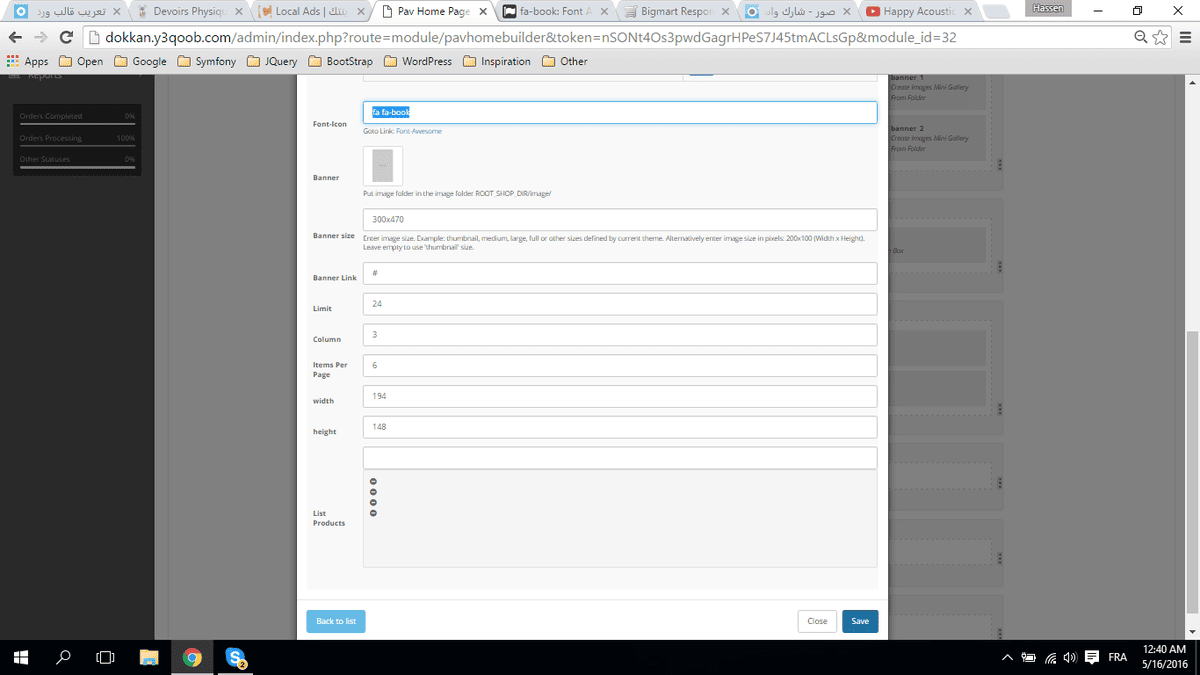Image resolution: width=1200 pixels, height=675 pixels.
Task: Focus the Banner size input field
Action: pos(620,219)
